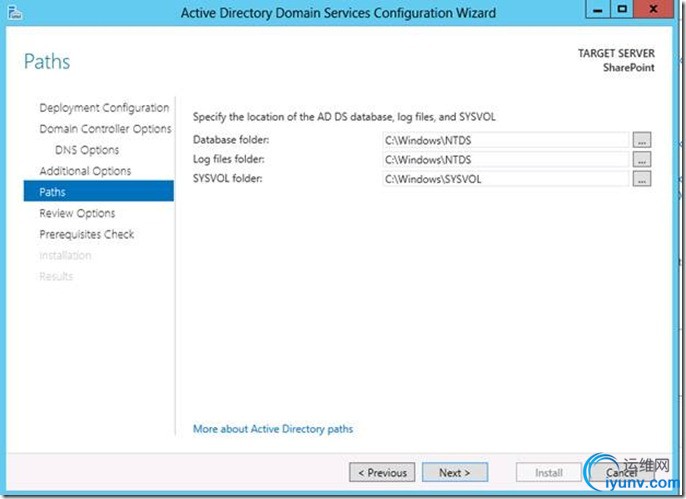Open the DNS Options step
The height and width of the screenshot is (499, 686).
(x=87, y=150)
